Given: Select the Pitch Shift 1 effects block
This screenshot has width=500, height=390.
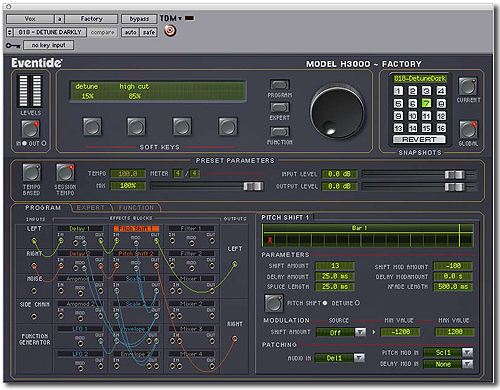Looking at the screenshot, I should point(136,229).
